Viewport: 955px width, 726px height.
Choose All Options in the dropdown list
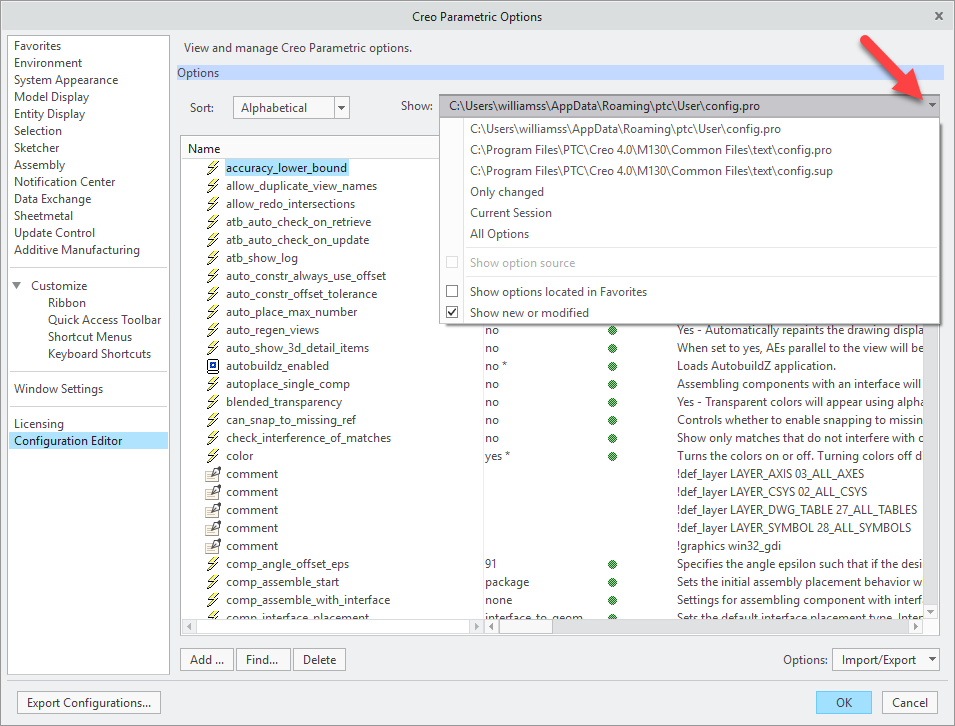click(500, 234)
